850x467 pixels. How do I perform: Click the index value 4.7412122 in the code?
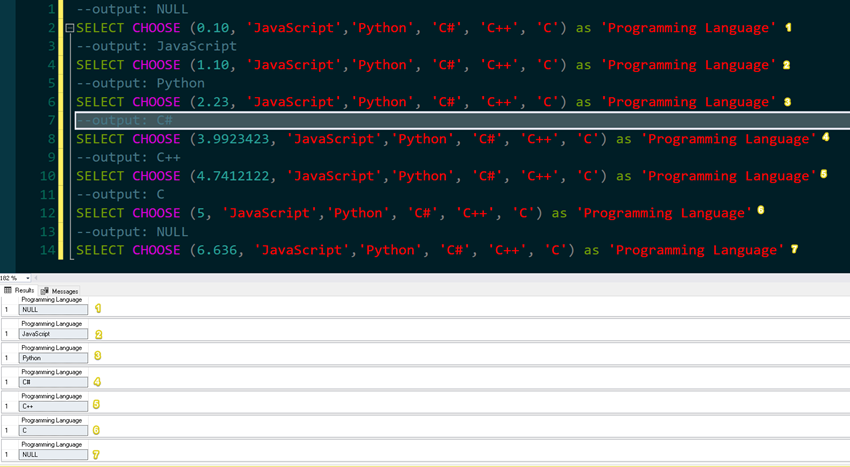[x=233, y=176]
